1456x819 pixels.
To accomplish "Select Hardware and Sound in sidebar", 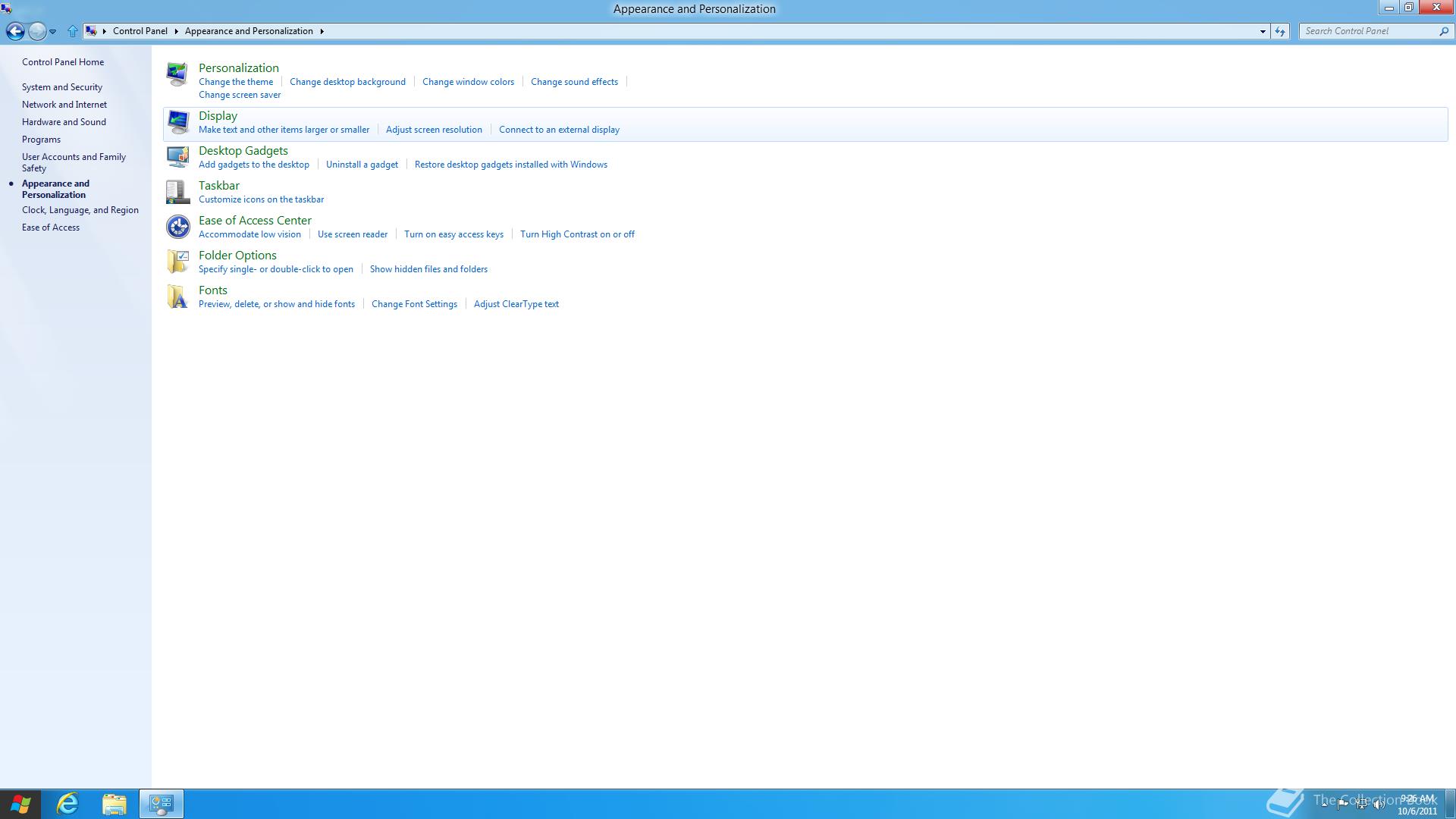I will [x=64, y=122].
